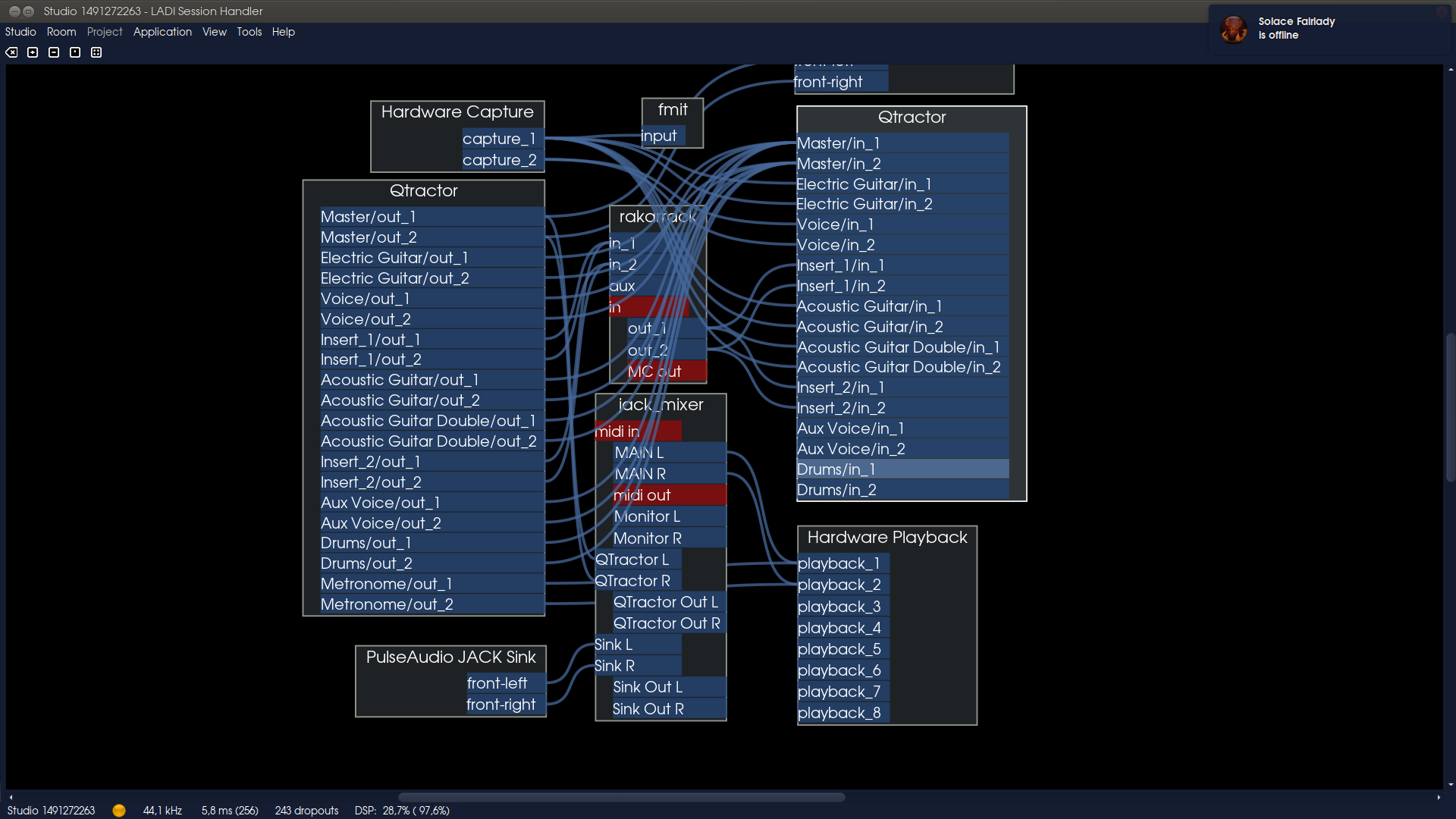
Task: Click left arrow of horizontal scrollbar
Action: pyautogui.click(x=11, y=797)
